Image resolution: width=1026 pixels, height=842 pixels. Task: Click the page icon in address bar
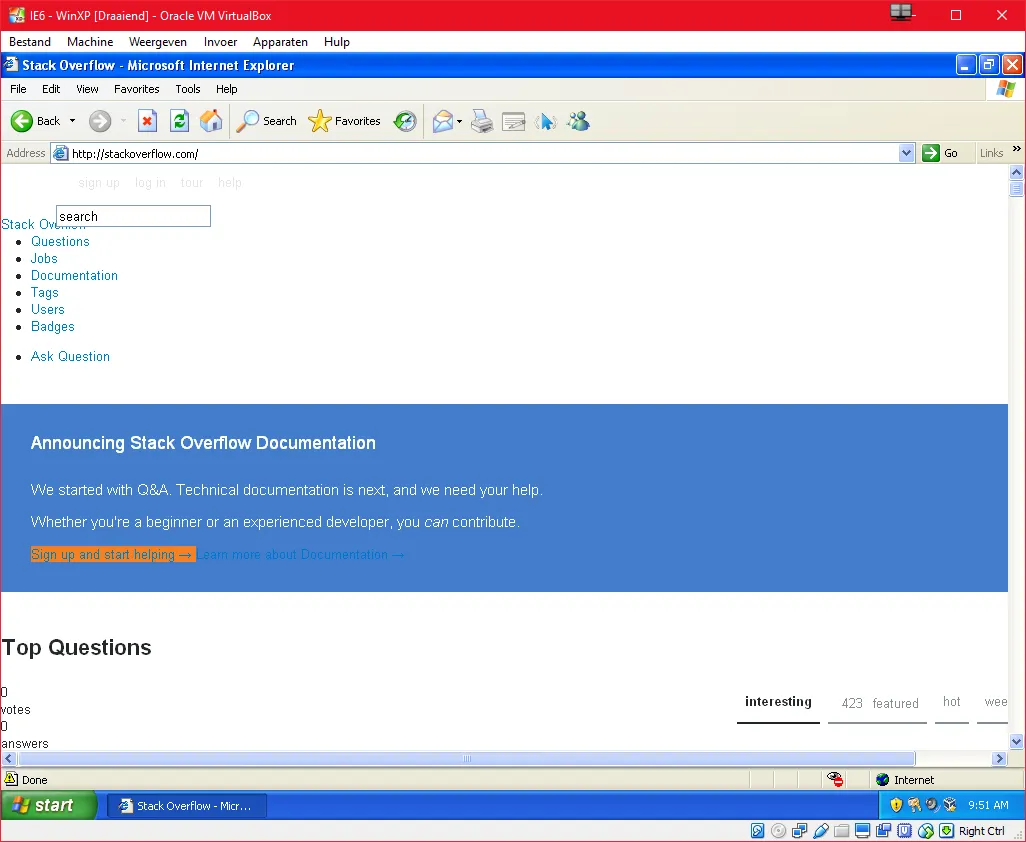click(x=60, y=154)
